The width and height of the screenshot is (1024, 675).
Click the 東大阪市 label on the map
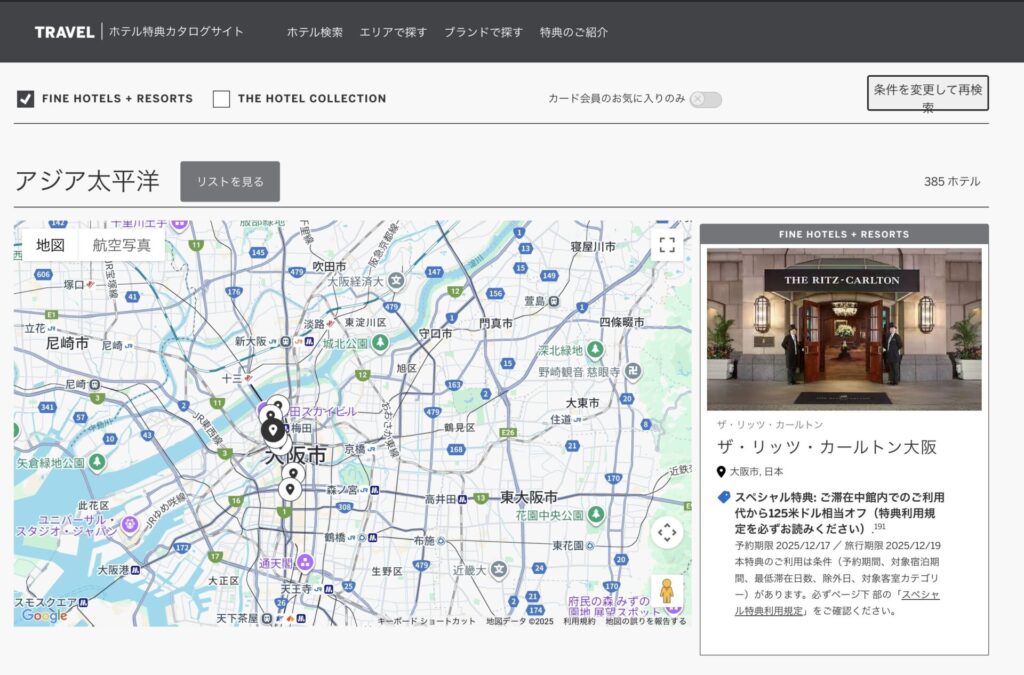click(529, 497)
